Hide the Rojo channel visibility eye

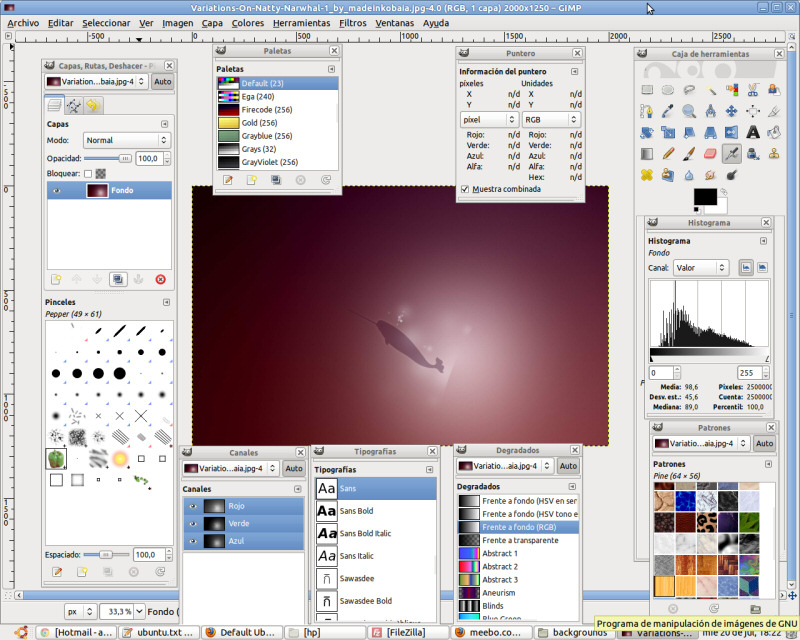coord(193,506)
